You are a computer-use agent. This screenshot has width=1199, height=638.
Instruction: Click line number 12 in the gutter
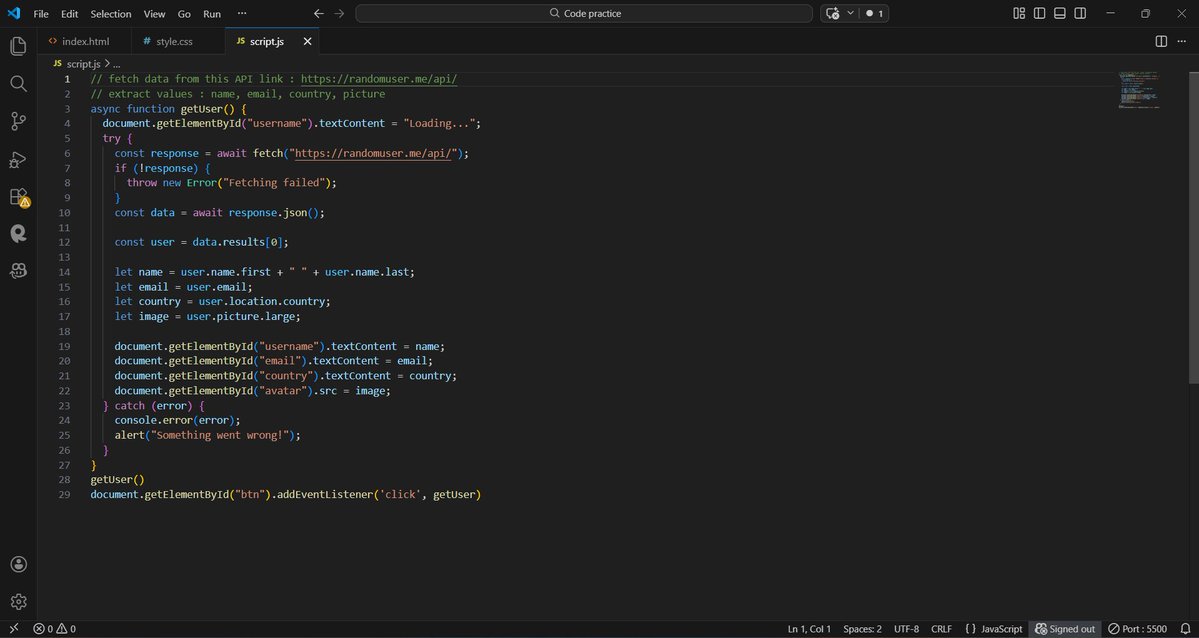[x=64, y=242]
